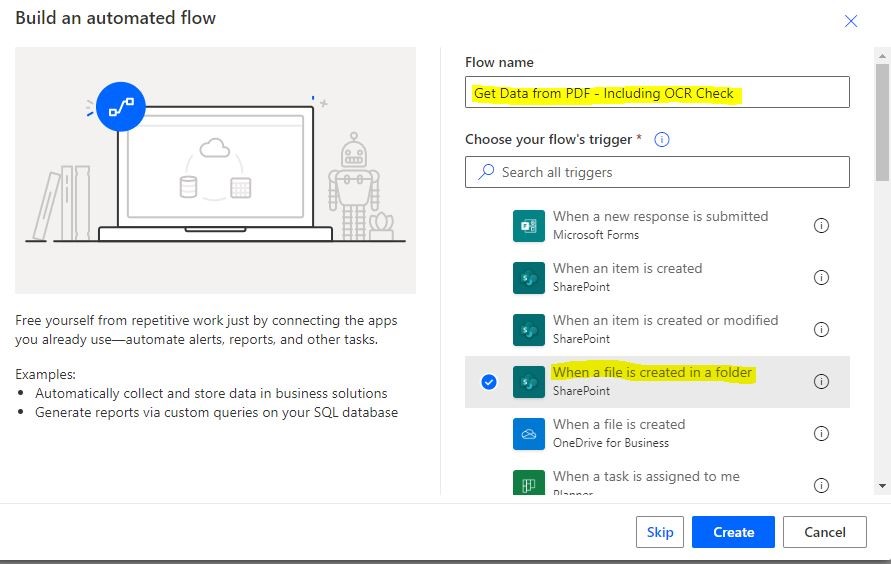This screenshot has width=891, height=564.
Task: Select When a task is assigned to me
Action: (657, 482)
